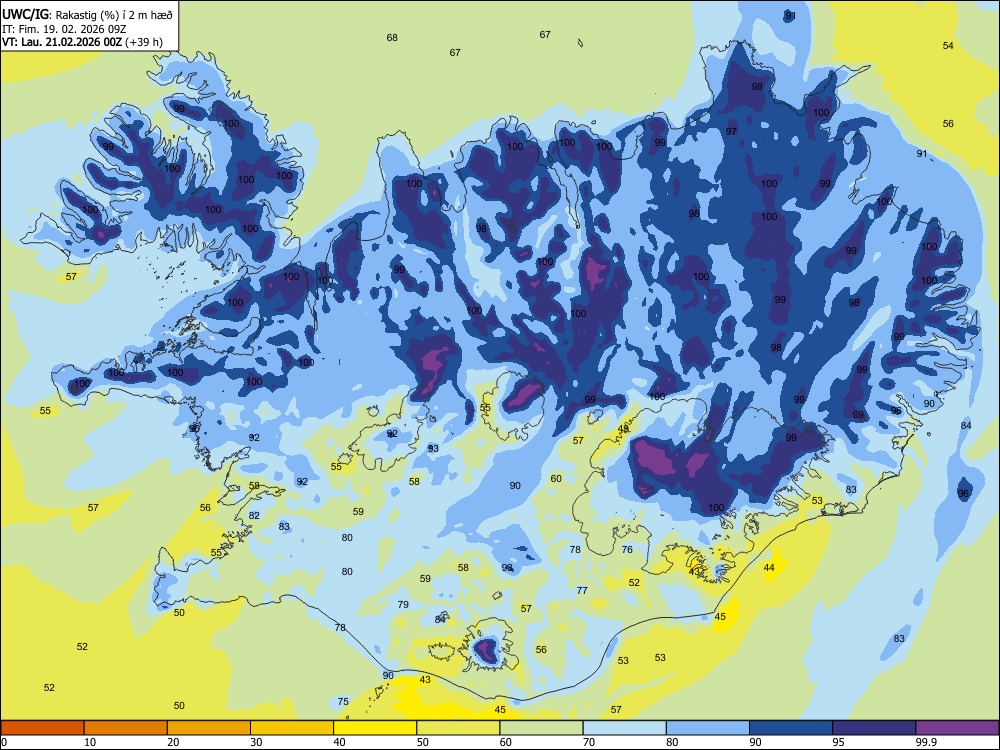The width and height of the screenshot is (1000, 750).
Task: Click the humidity value 82 on the map
Action: pos(254,515)
